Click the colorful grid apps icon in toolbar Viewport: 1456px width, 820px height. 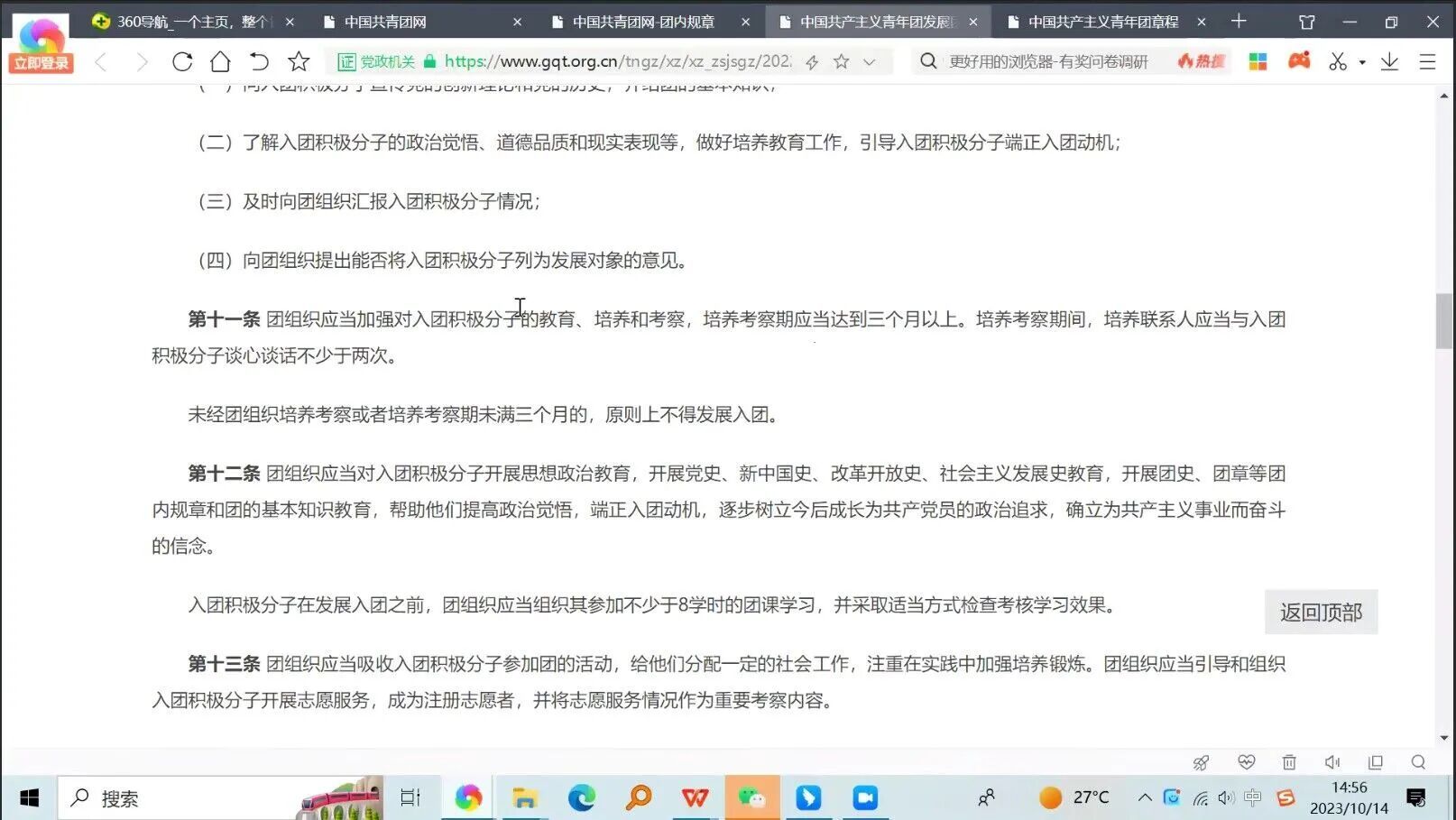pyautogui.click(x=1258, y=61)
